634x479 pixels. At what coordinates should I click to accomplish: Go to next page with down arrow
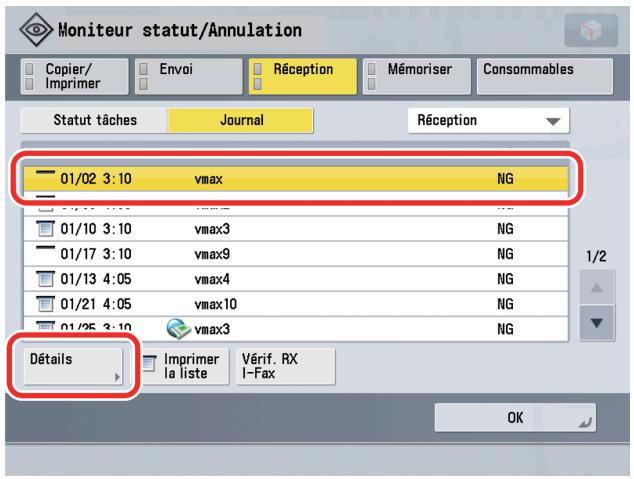(x=597, y=323)
